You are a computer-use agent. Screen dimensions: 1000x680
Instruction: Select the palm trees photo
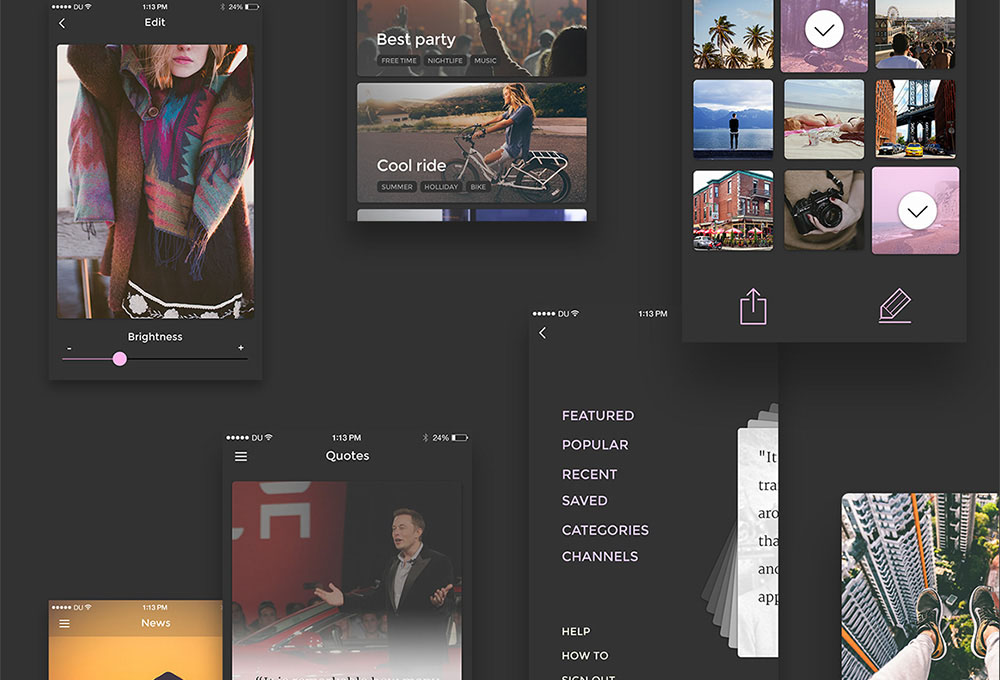tap(733, 34)
